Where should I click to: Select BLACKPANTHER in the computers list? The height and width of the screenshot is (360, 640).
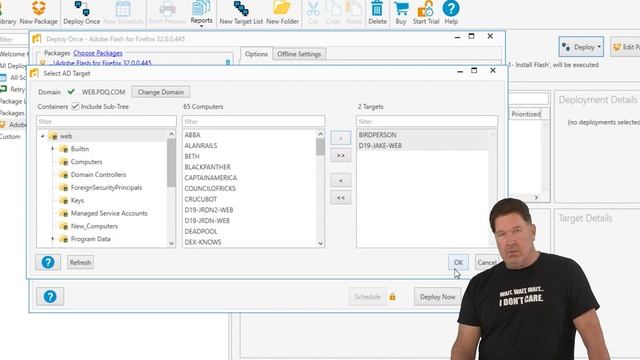coord(207,167)
